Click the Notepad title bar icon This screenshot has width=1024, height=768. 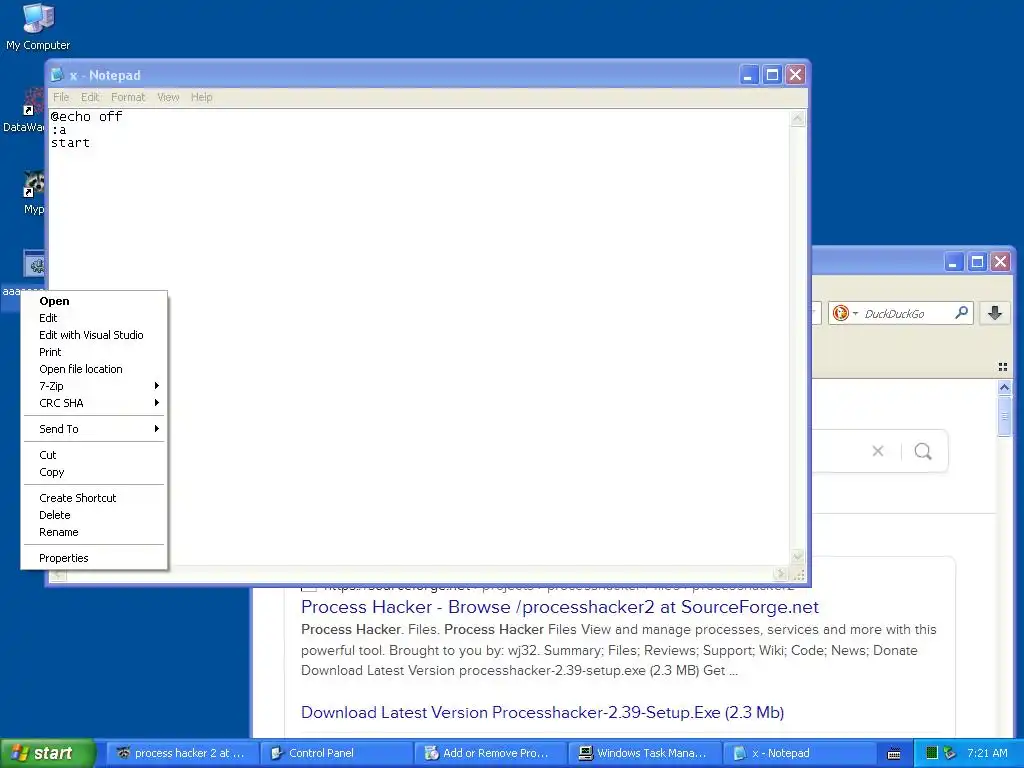pos(58,75)
